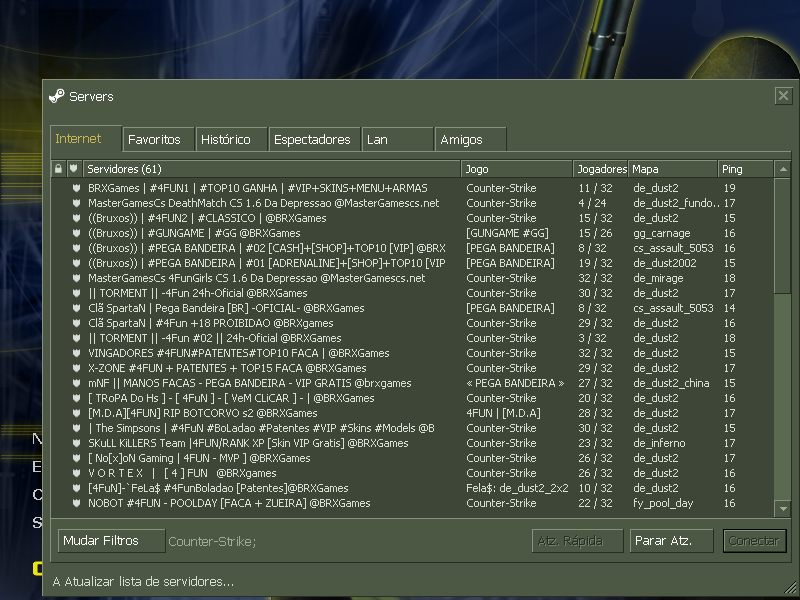Click the 4FUN | [M.D.A] game cell
This screenshot has width=800, height=600.
(x=503, y=413)
